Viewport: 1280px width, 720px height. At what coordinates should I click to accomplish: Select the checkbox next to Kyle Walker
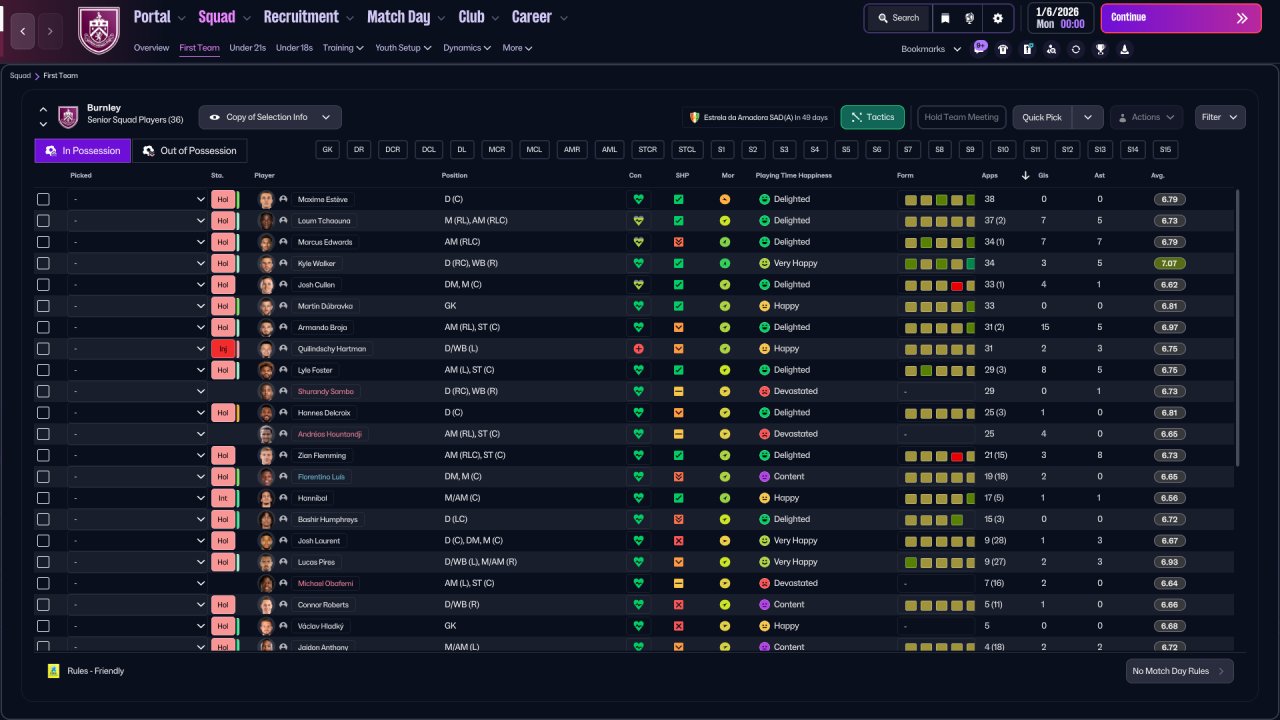point(43,263)
